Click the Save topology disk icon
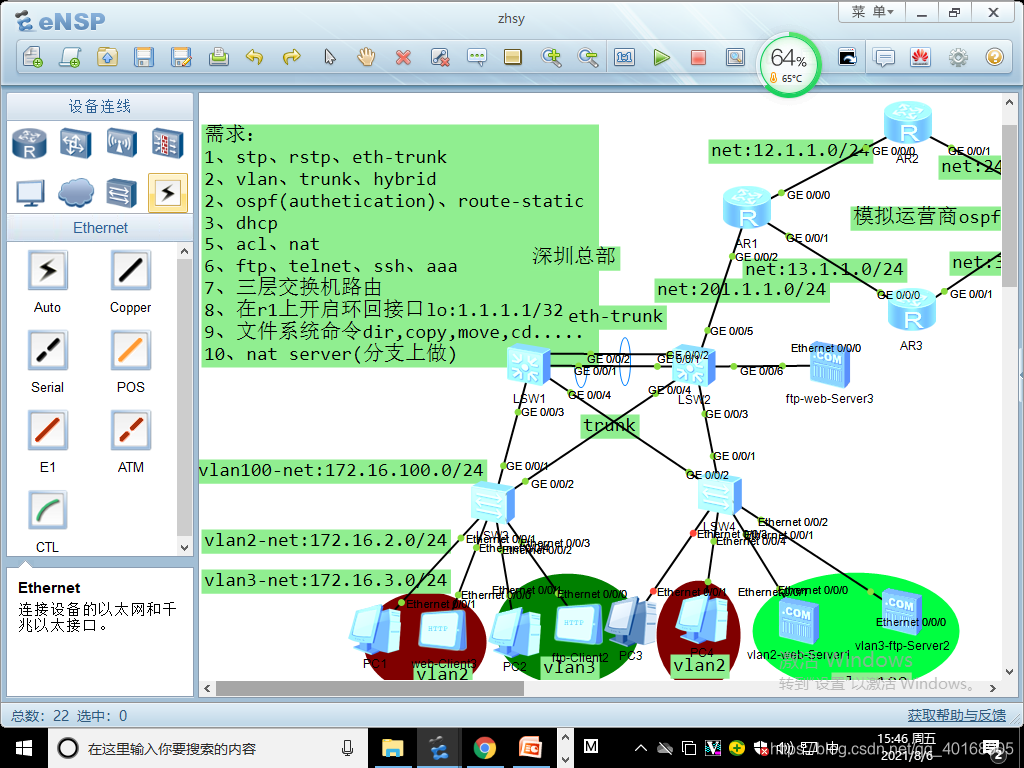The image size is (1024, 768). tap(144, 57)
